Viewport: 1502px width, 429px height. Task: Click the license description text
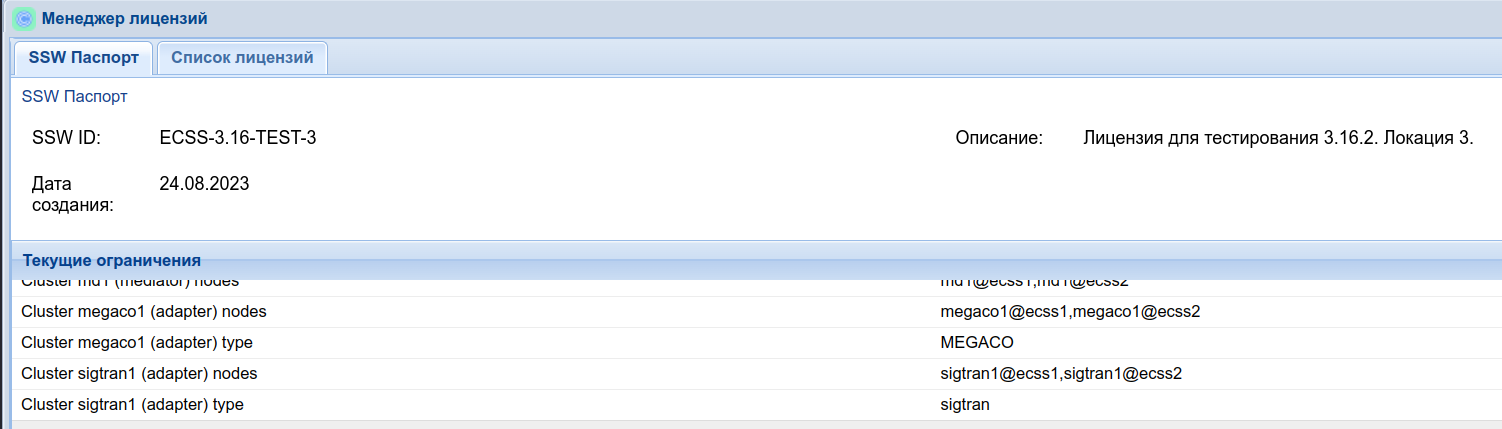1278,138
